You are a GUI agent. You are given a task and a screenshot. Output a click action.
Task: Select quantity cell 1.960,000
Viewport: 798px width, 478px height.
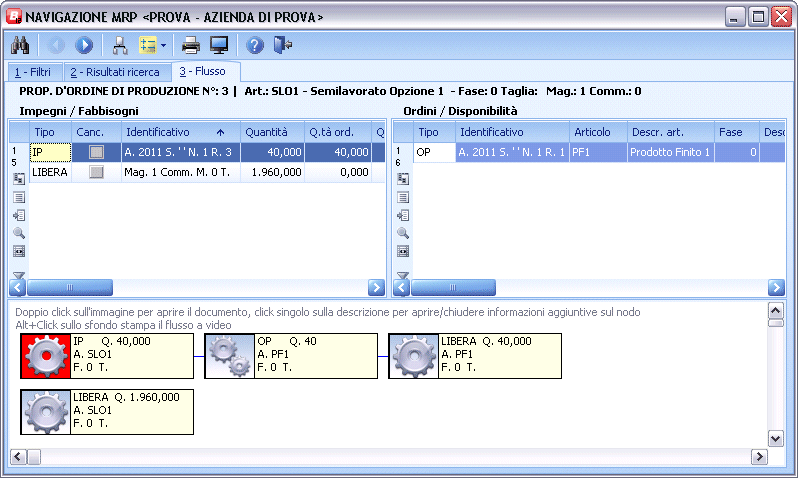[272, 172]
